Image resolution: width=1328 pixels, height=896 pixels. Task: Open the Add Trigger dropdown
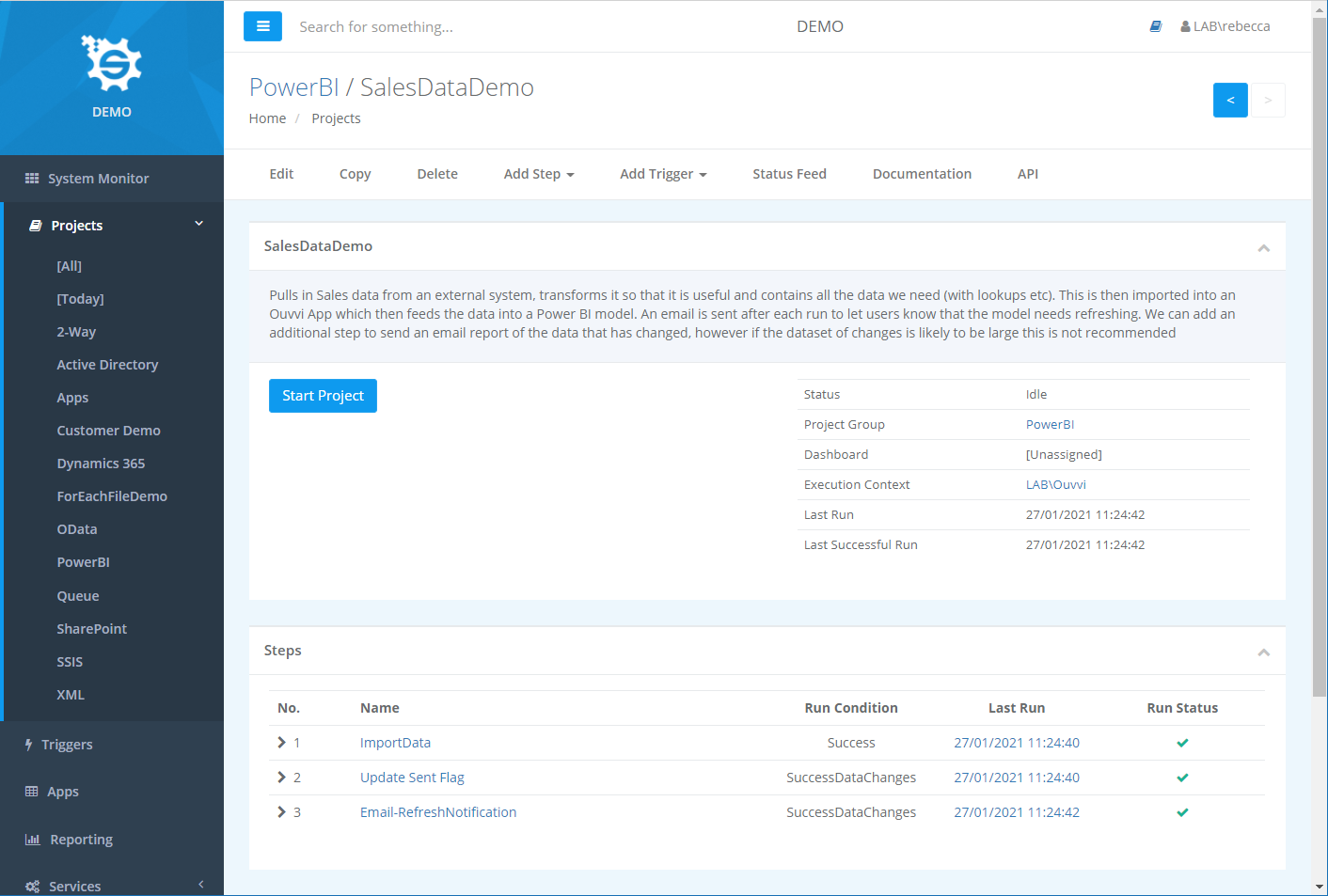(663, 174)
